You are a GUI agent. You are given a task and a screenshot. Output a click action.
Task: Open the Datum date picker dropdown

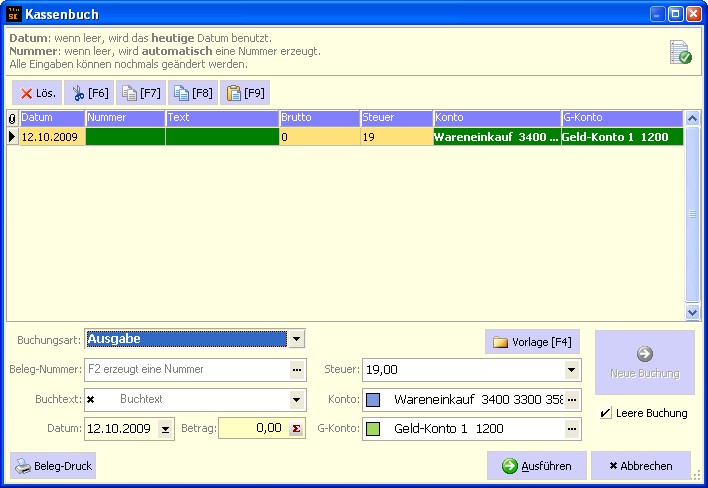[x=166, y=429]
